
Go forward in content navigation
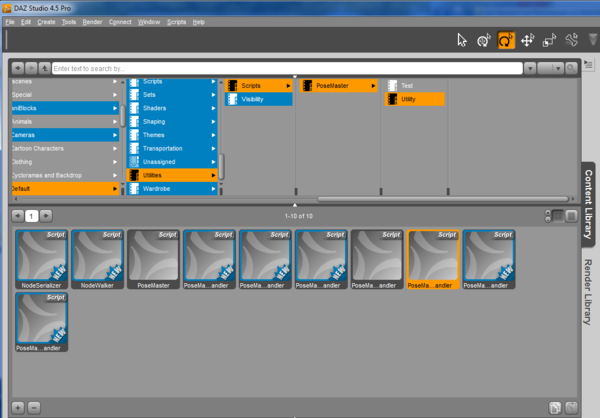click(x=31, y=68)
